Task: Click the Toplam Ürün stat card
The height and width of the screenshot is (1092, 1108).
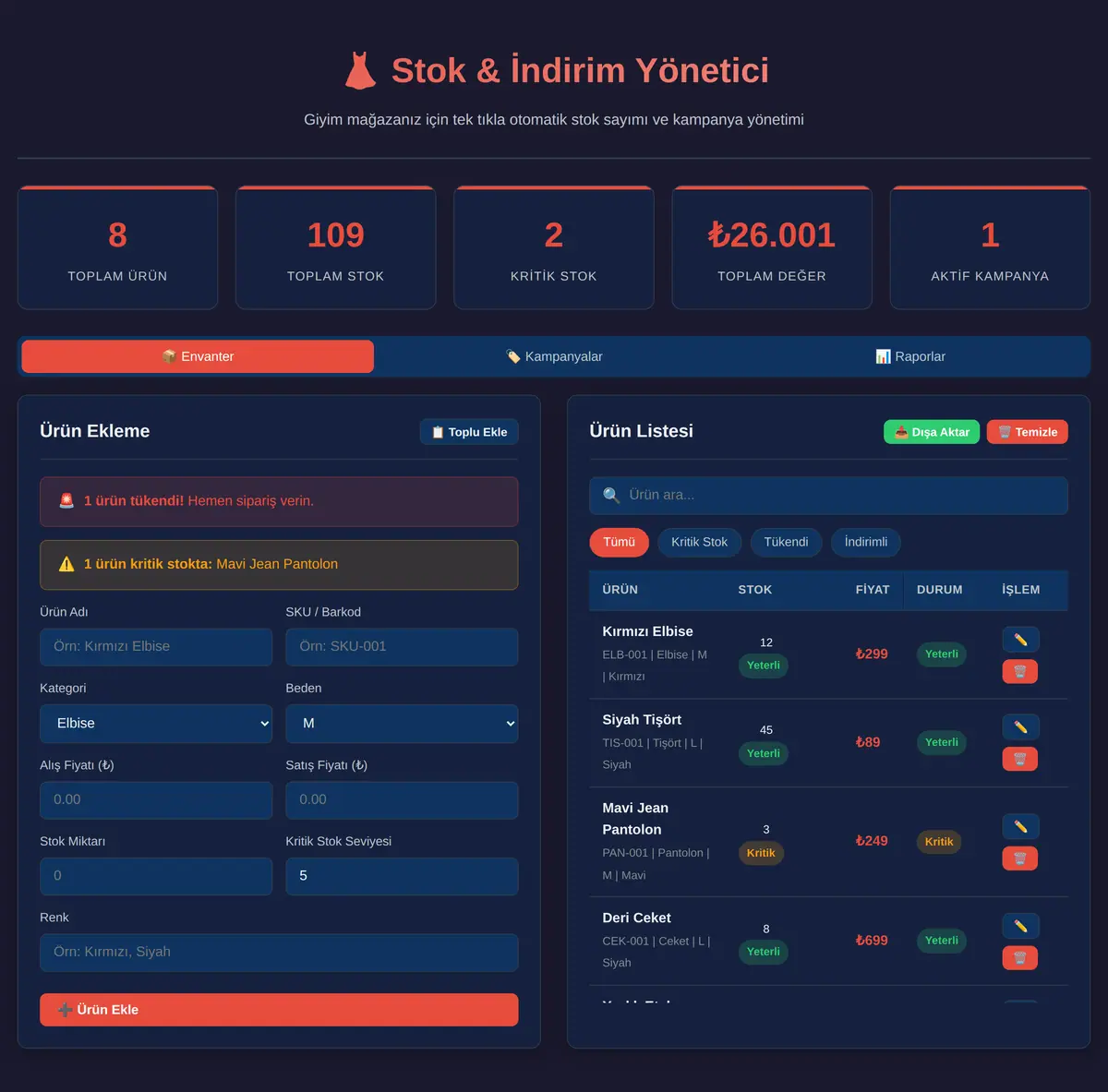Action: click(x=117, y=247)
